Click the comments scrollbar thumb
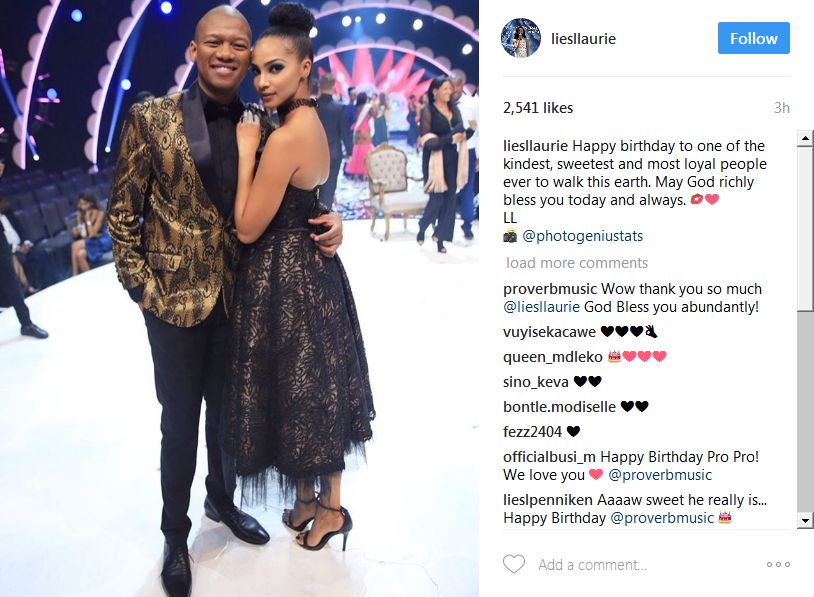814x597 pixels. pos(805,228)
